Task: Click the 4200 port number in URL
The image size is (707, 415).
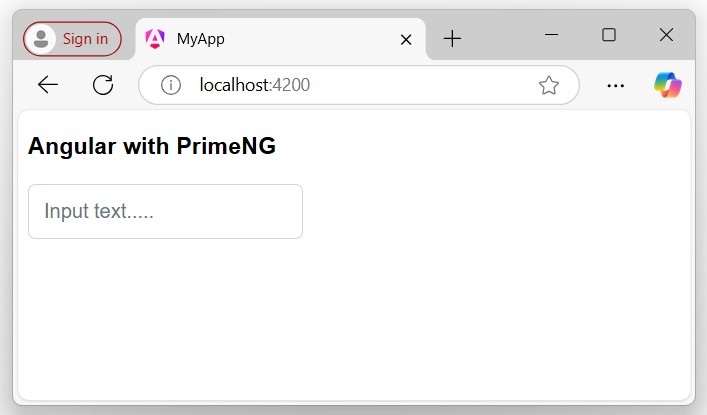Action: coord(291,85)
